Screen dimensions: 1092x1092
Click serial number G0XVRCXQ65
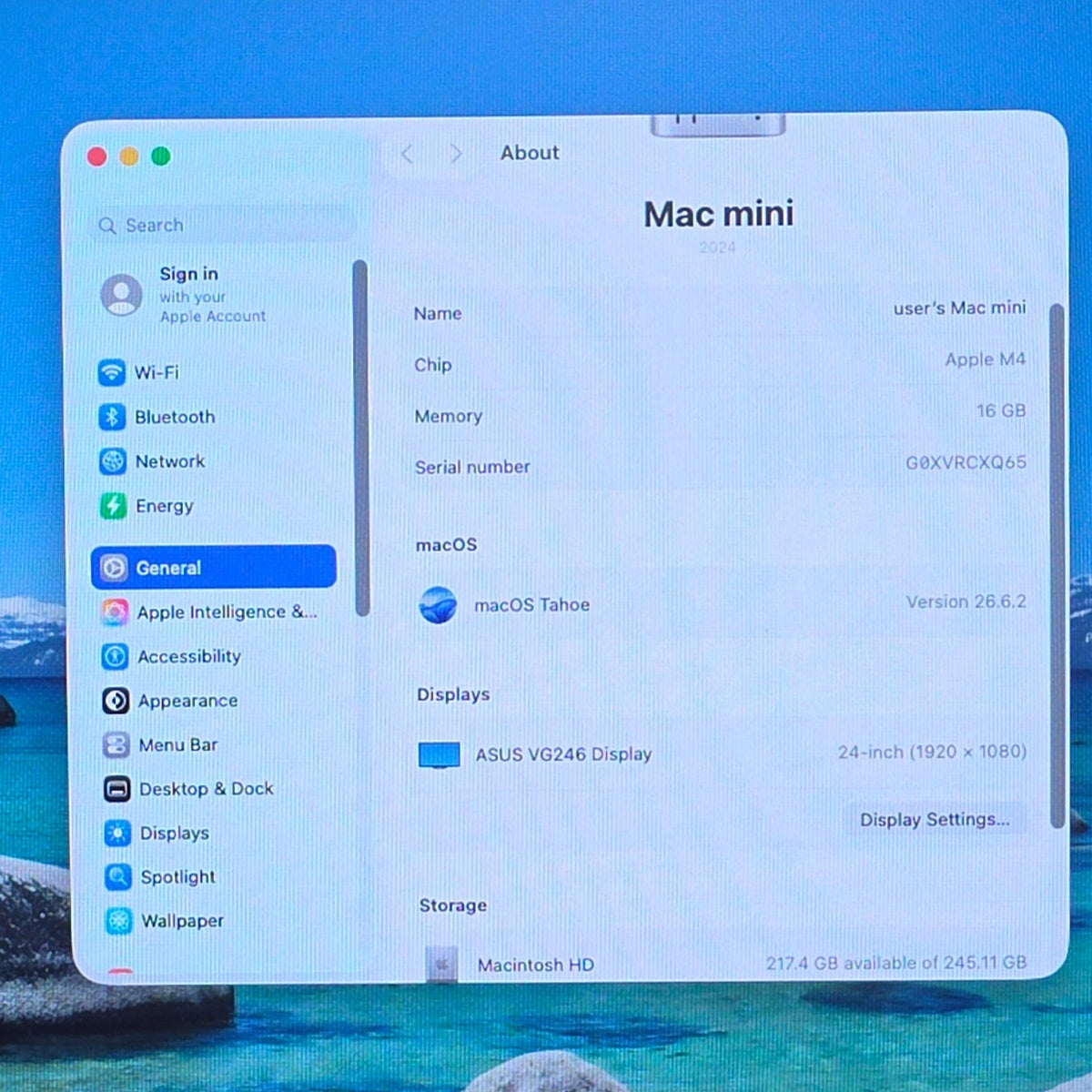[966, 462]
